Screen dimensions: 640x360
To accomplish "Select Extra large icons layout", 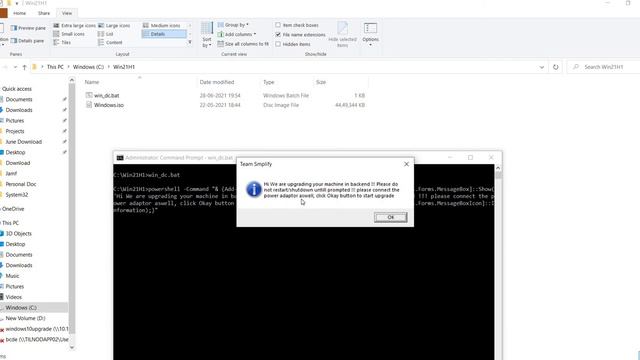I will coord(74,25).
